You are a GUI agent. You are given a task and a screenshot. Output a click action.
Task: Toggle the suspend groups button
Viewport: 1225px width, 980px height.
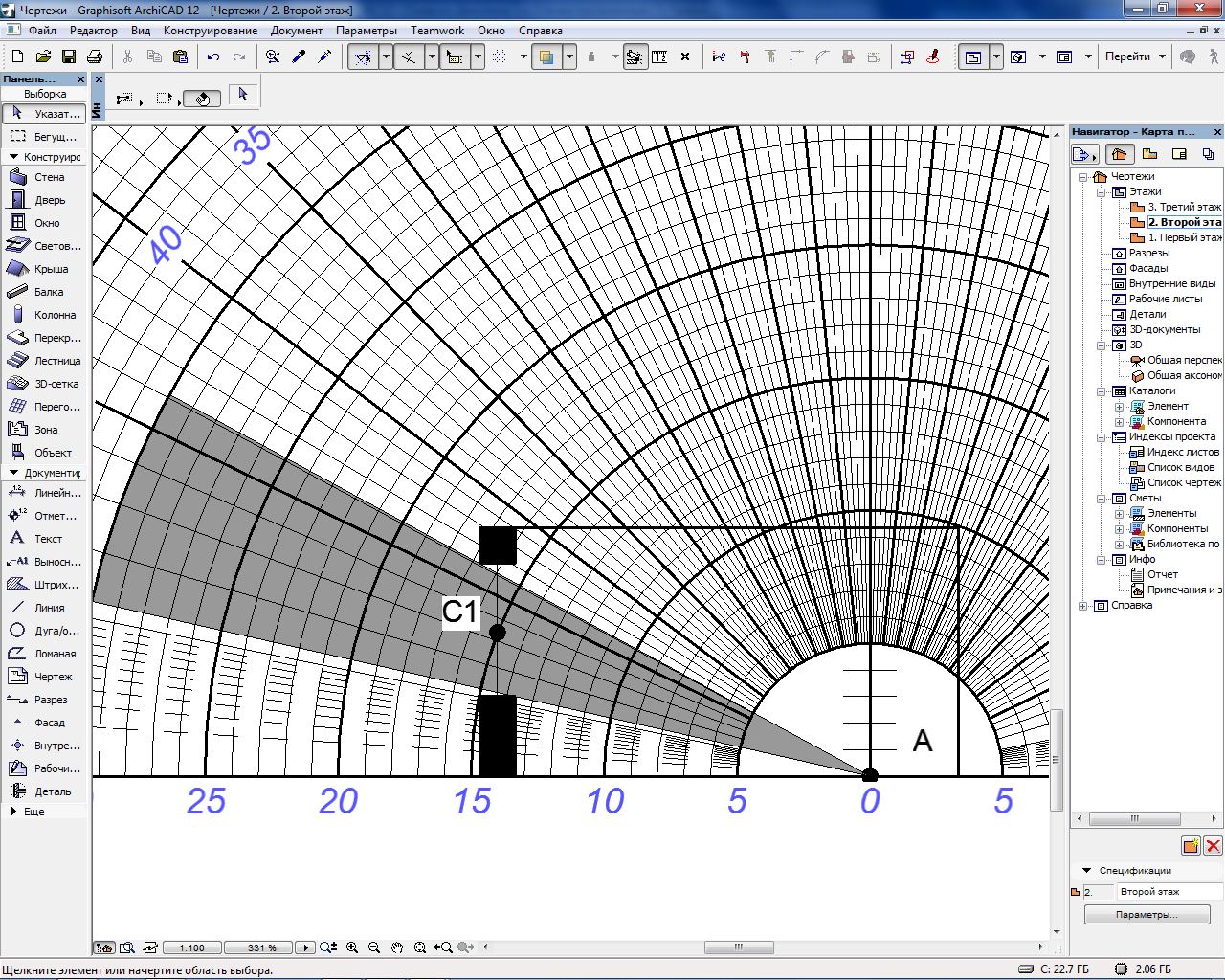pyautogui.click(x=635, y=56)
